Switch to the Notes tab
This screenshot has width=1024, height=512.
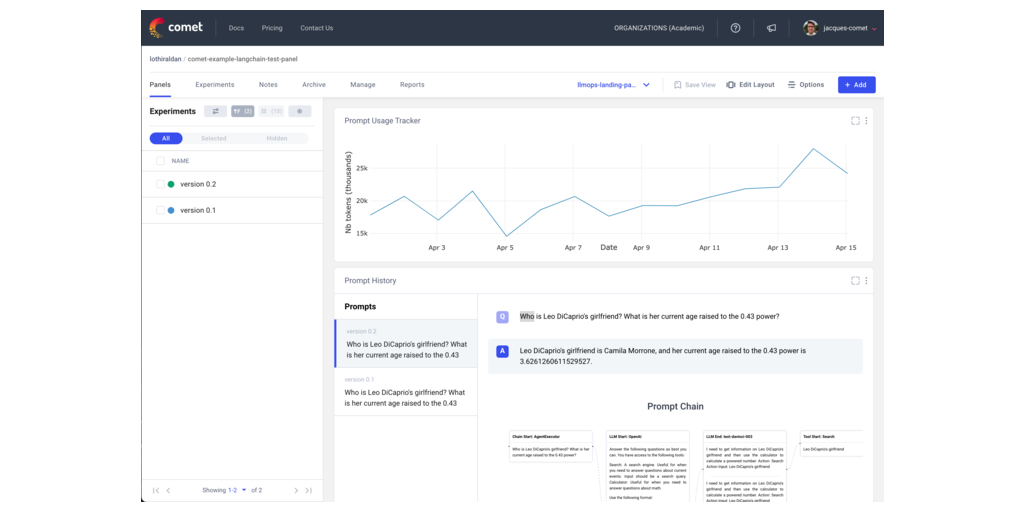pos(268,85)
